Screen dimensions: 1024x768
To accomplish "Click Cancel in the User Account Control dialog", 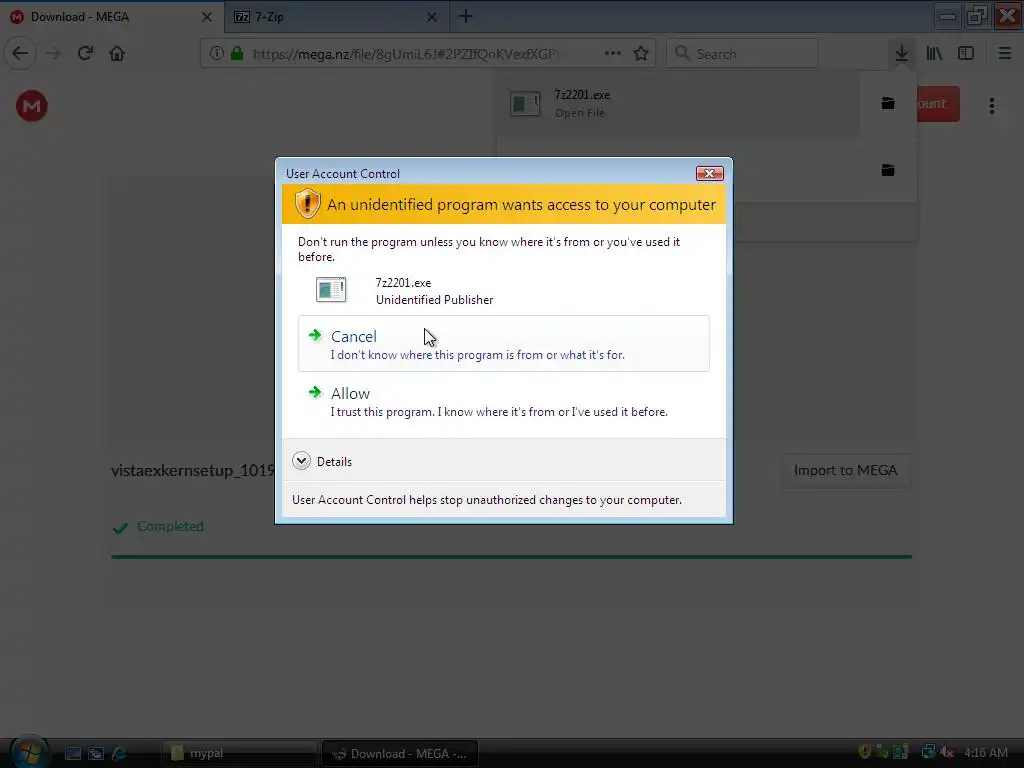I will 504,344.
